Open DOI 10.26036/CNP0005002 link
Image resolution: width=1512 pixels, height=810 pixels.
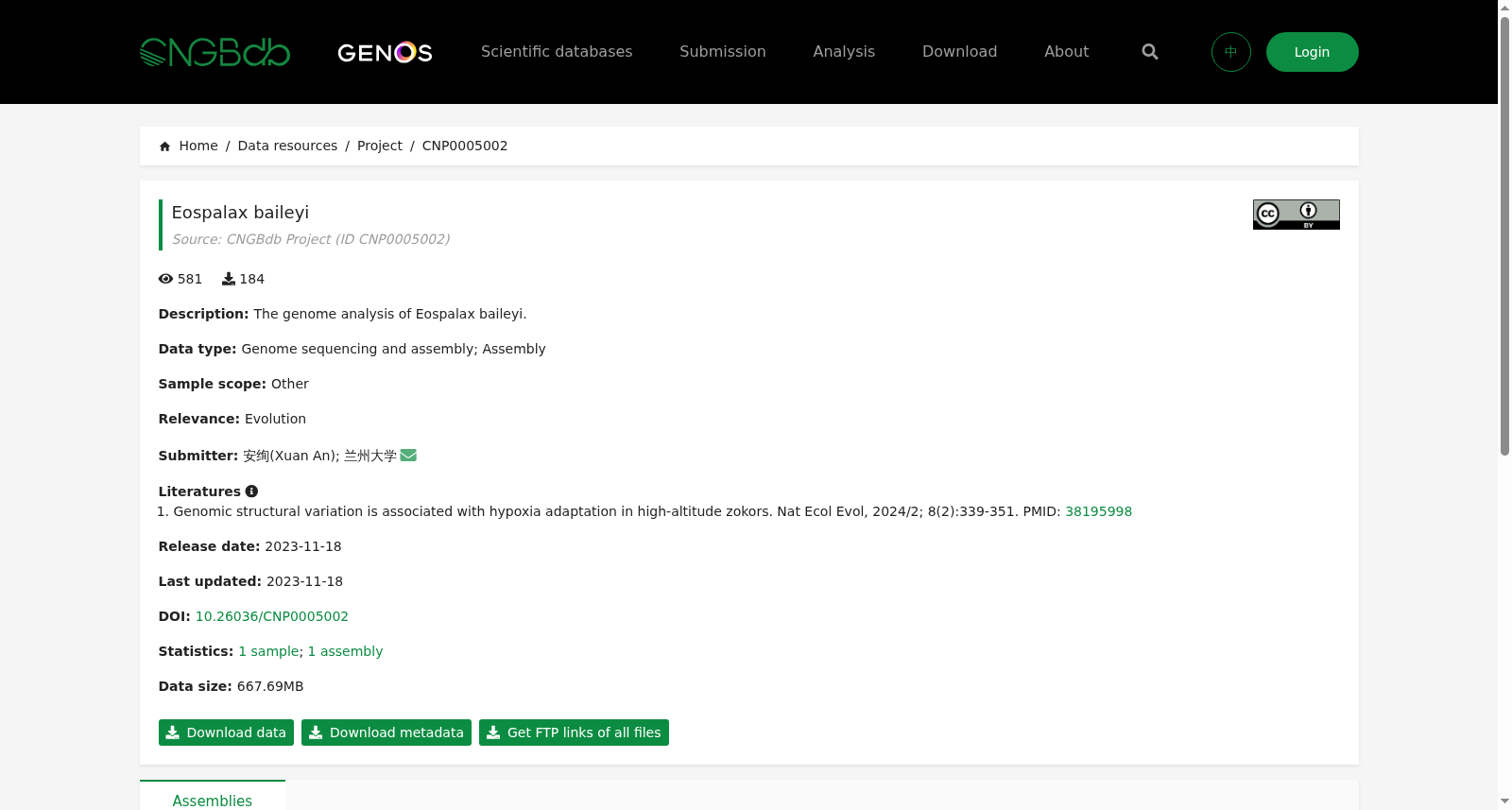[x=272, y=616]
